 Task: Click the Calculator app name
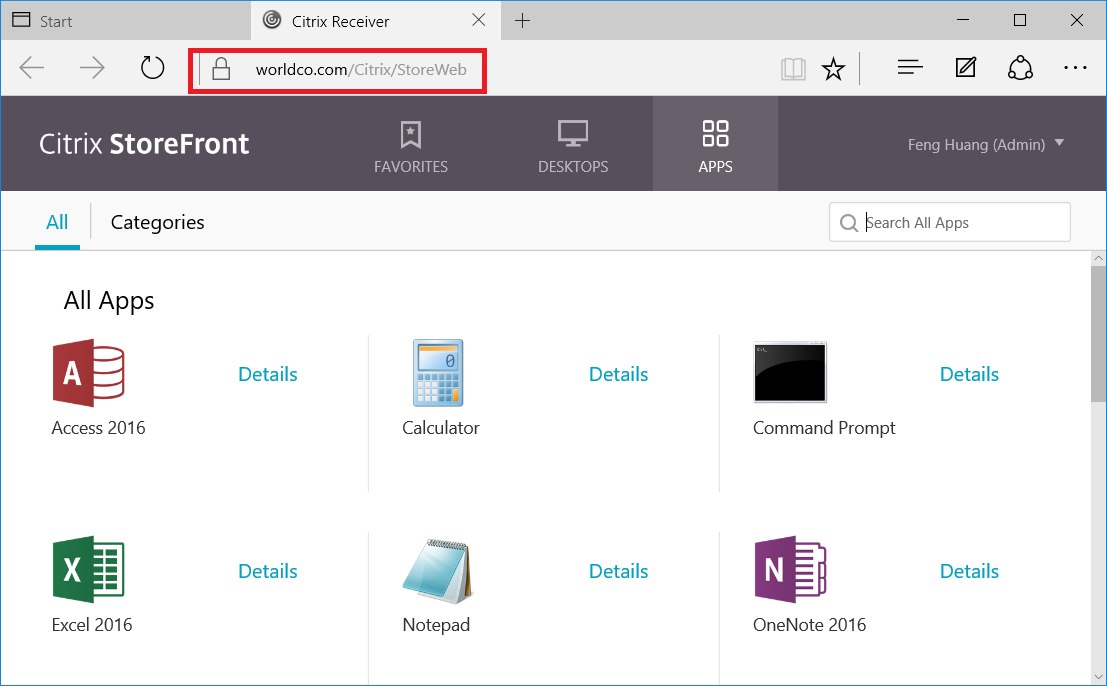click(441, 428)
